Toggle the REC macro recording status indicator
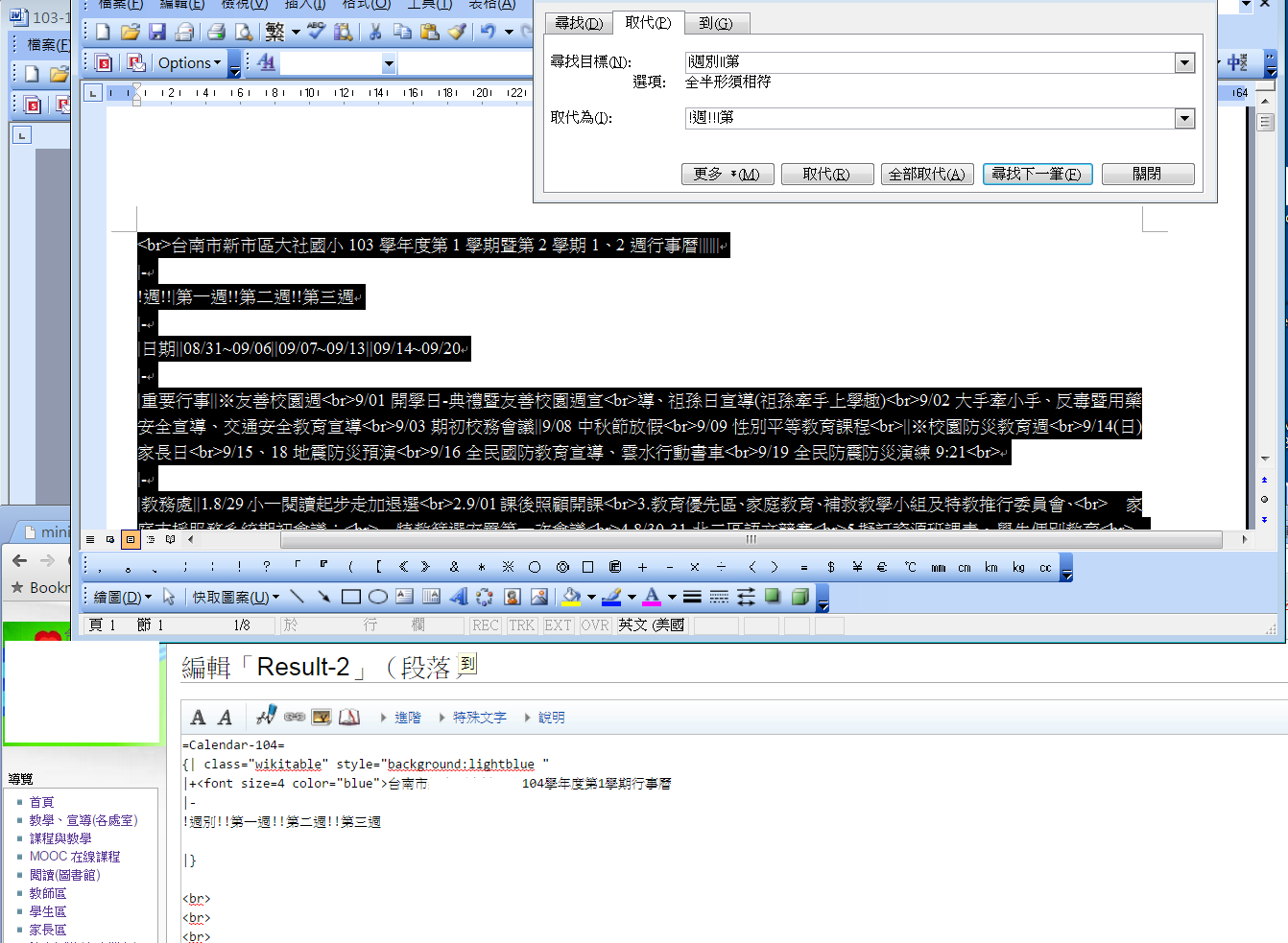The width and height of the screenshot is (1288, 943). coord(486,625)
